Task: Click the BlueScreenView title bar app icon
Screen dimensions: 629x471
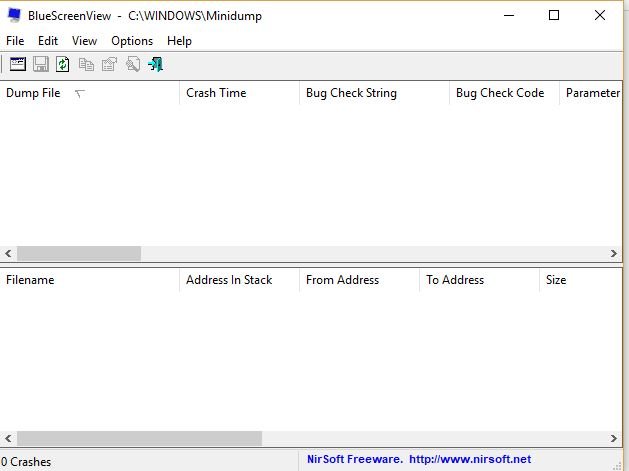Action: (14, 15)
